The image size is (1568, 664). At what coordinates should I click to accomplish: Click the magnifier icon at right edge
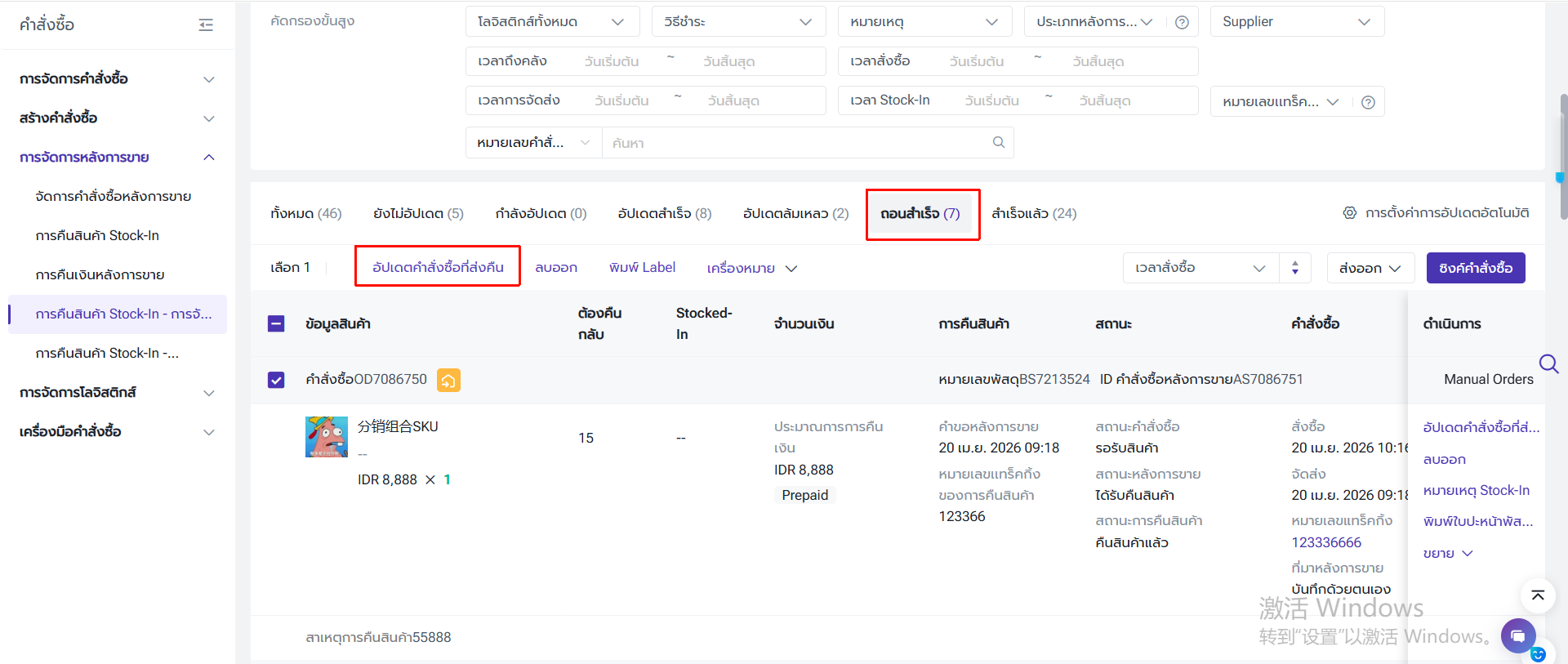1548,363
